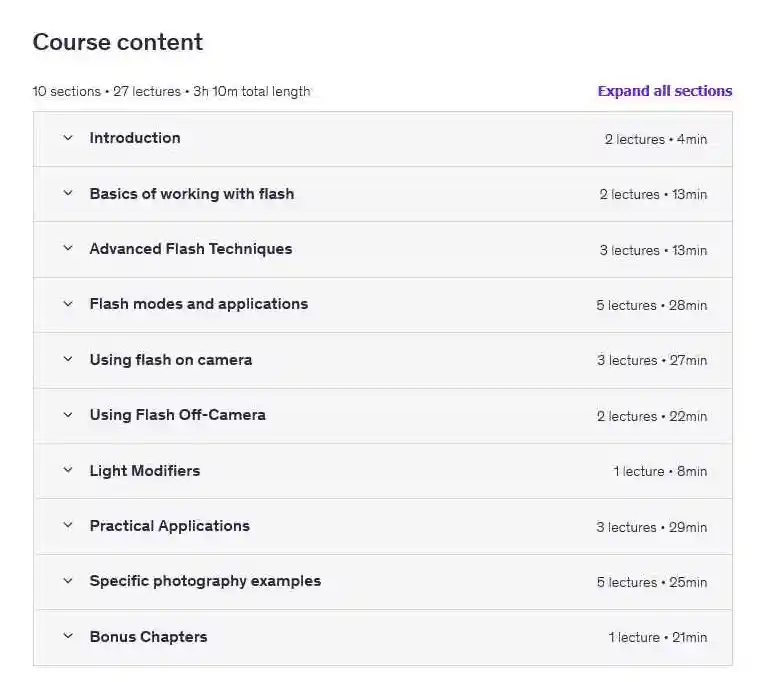This screenshot has width=760, height=682.
Task: Click the Using flash on camera title
Action: 171,360
